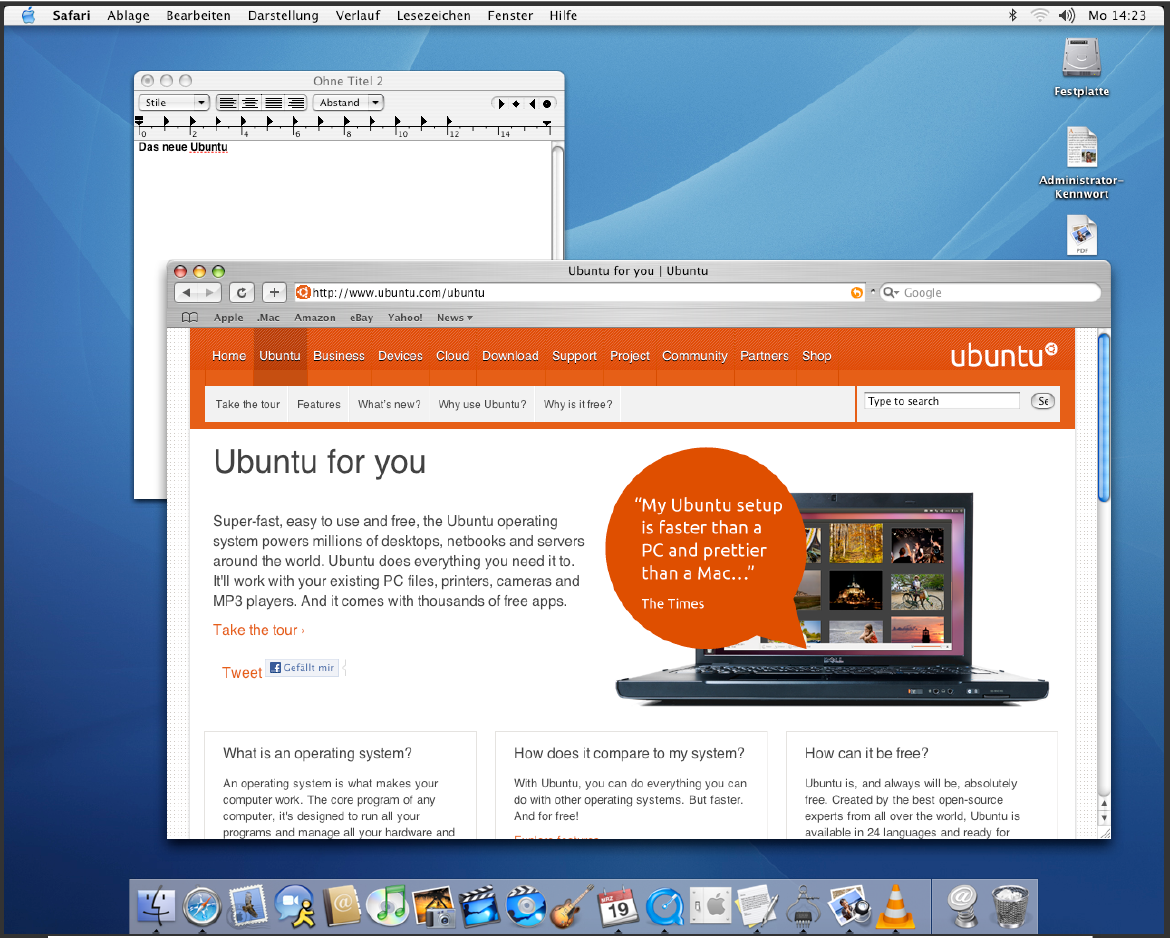This screenshot has width=1170, height=939.
Task: Click tab stop at 2 on TextEdit ruler
Action: pyautogui.click(x=192, y=121)
